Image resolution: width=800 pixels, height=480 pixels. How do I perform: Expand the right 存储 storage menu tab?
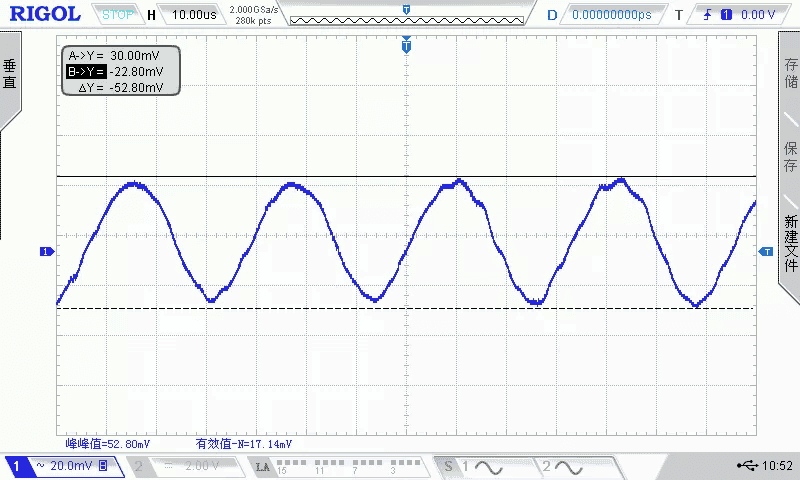(x=790, y=75)
